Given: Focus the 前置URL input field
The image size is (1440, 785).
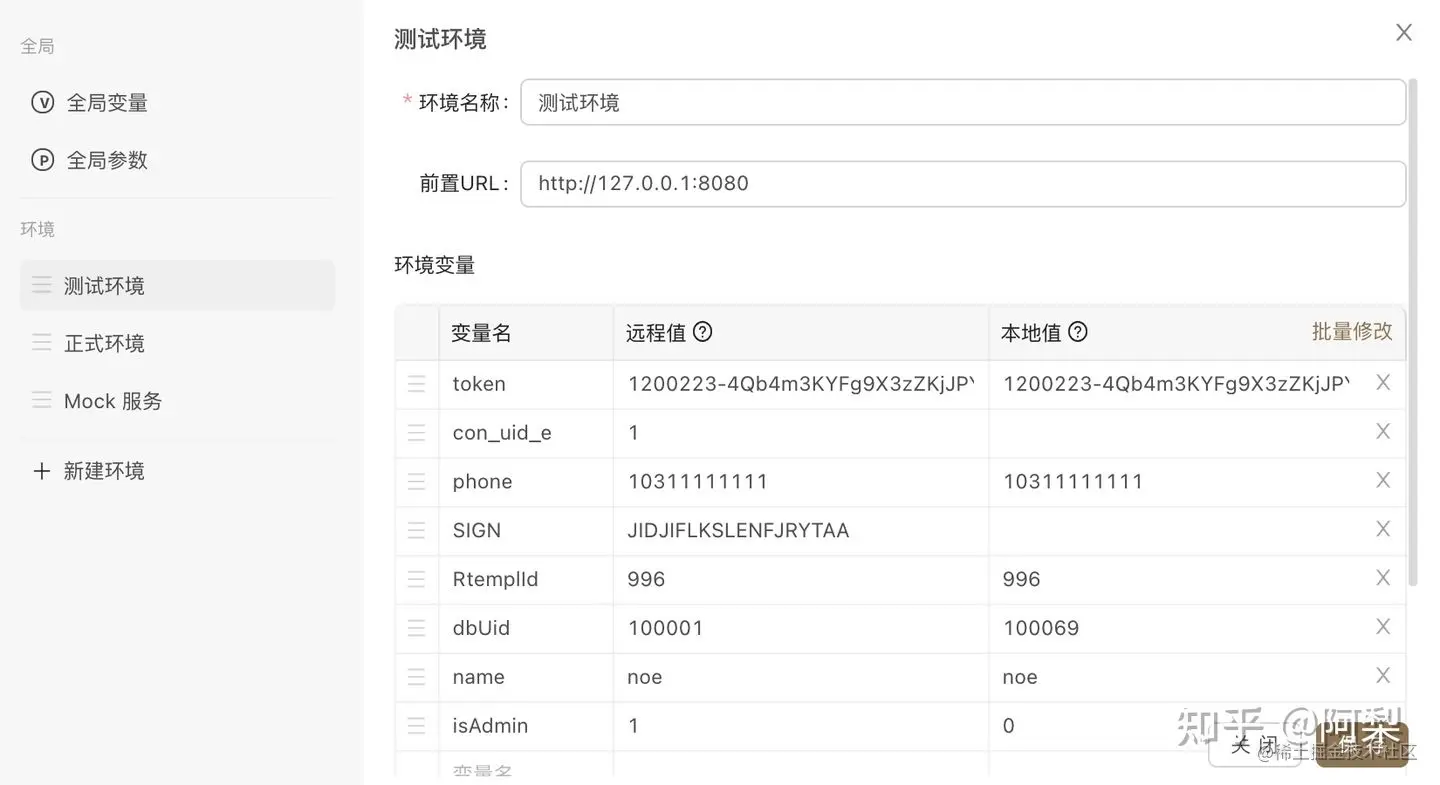Looking at the screenshot, I should click(963, 183).
